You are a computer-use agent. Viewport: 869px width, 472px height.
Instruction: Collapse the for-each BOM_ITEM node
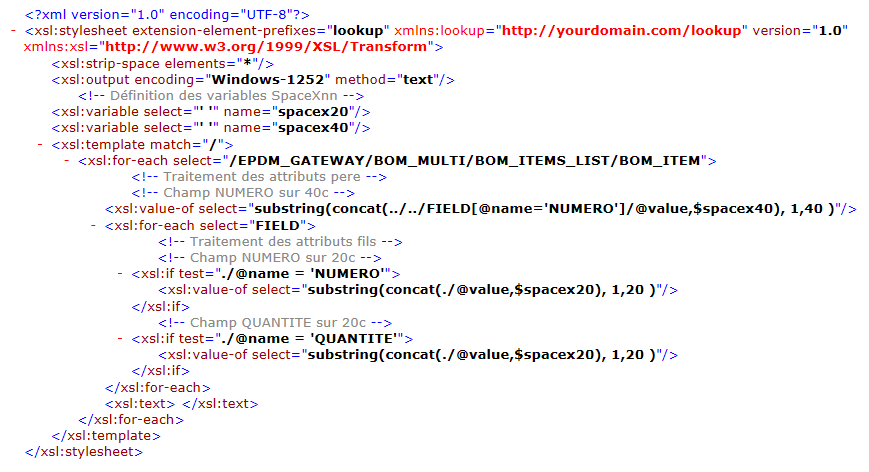[x=66, y=161]
